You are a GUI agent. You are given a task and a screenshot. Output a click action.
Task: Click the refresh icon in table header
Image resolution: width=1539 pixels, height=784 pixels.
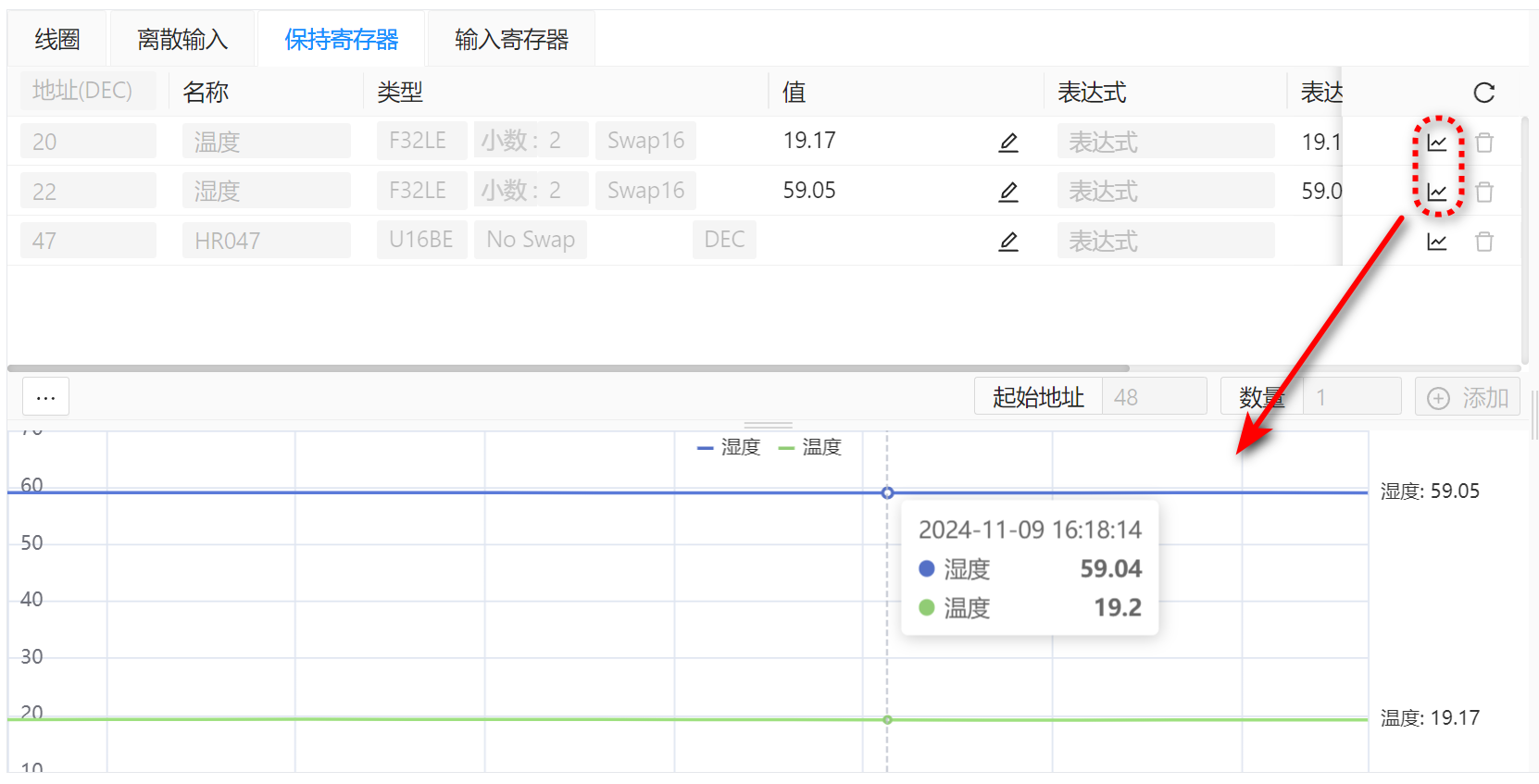[x=1483, y=93]
